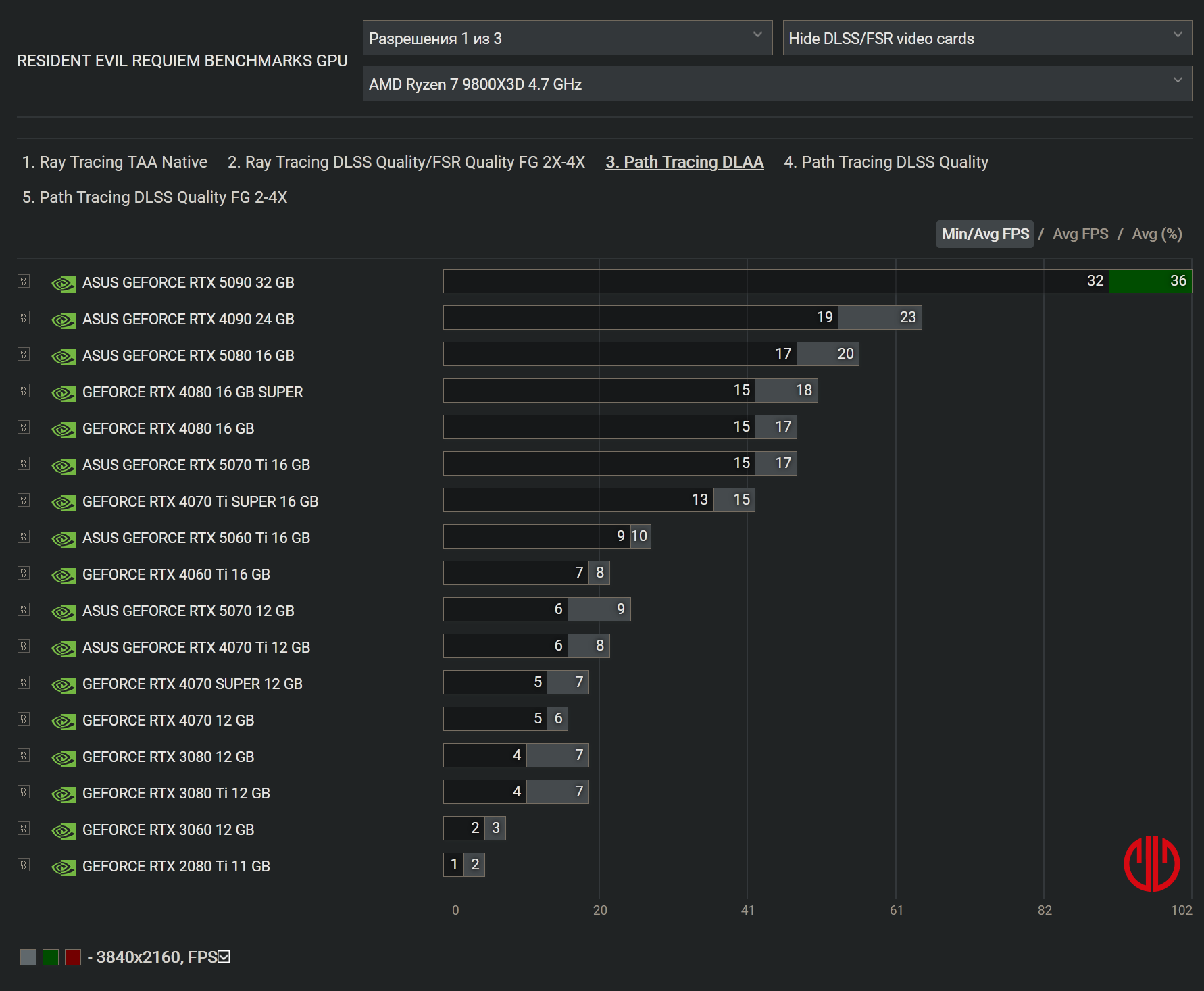Switch display mode to Avg (%)
The width and height of the screenshot is (1204, 991).
click(1157, 234)
